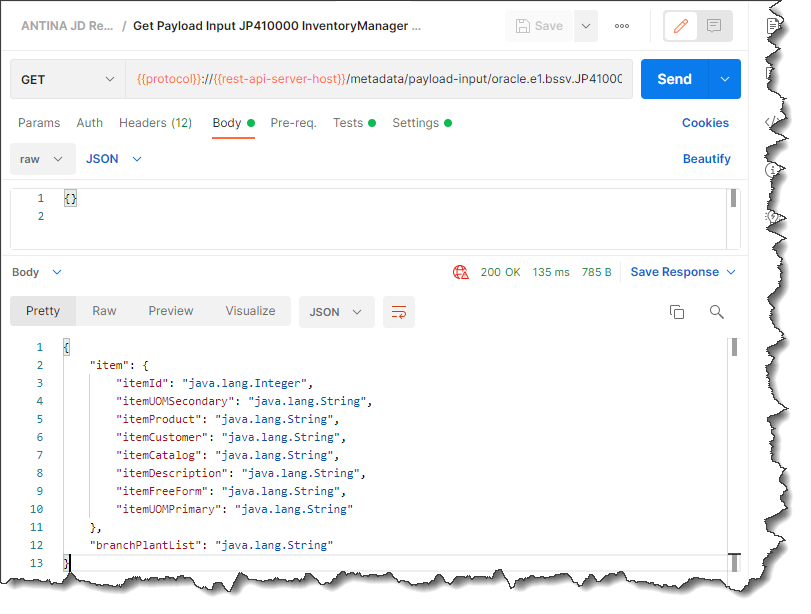Click the "itemCatalog" response line
811x614 pixels.
pos(228,455)
